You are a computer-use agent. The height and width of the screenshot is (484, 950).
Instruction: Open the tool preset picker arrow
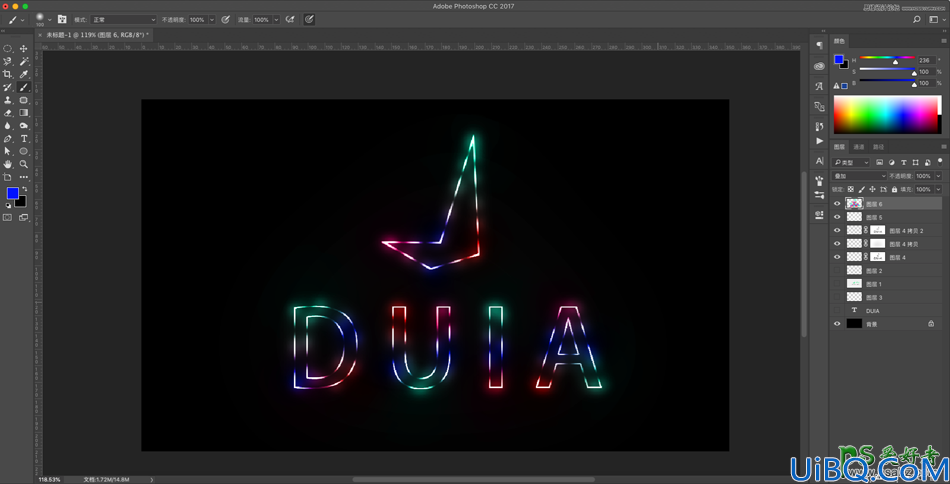click(x=23, y=19)
